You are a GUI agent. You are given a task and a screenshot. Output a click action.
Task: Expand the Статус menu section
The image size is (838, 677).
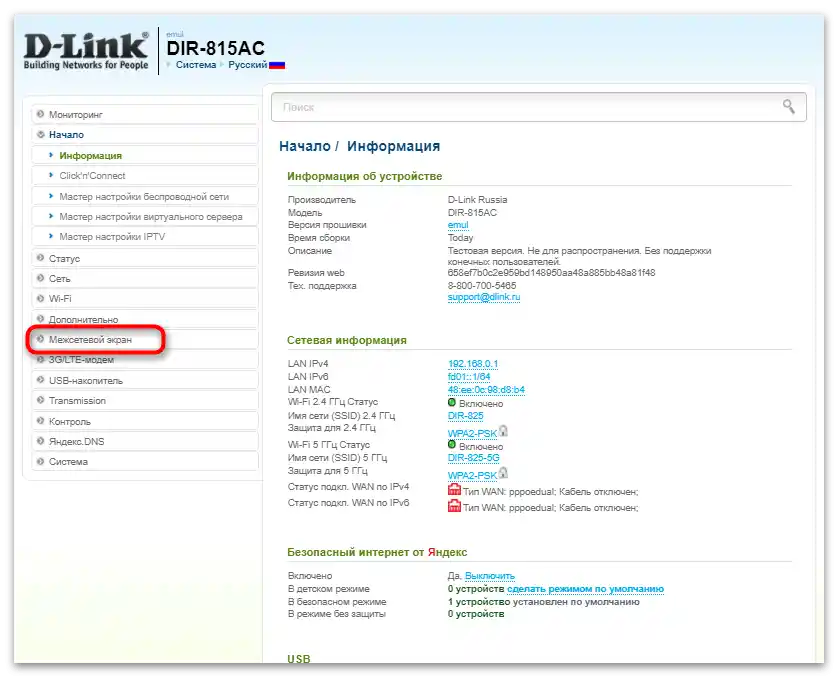(x=145, y=258)
